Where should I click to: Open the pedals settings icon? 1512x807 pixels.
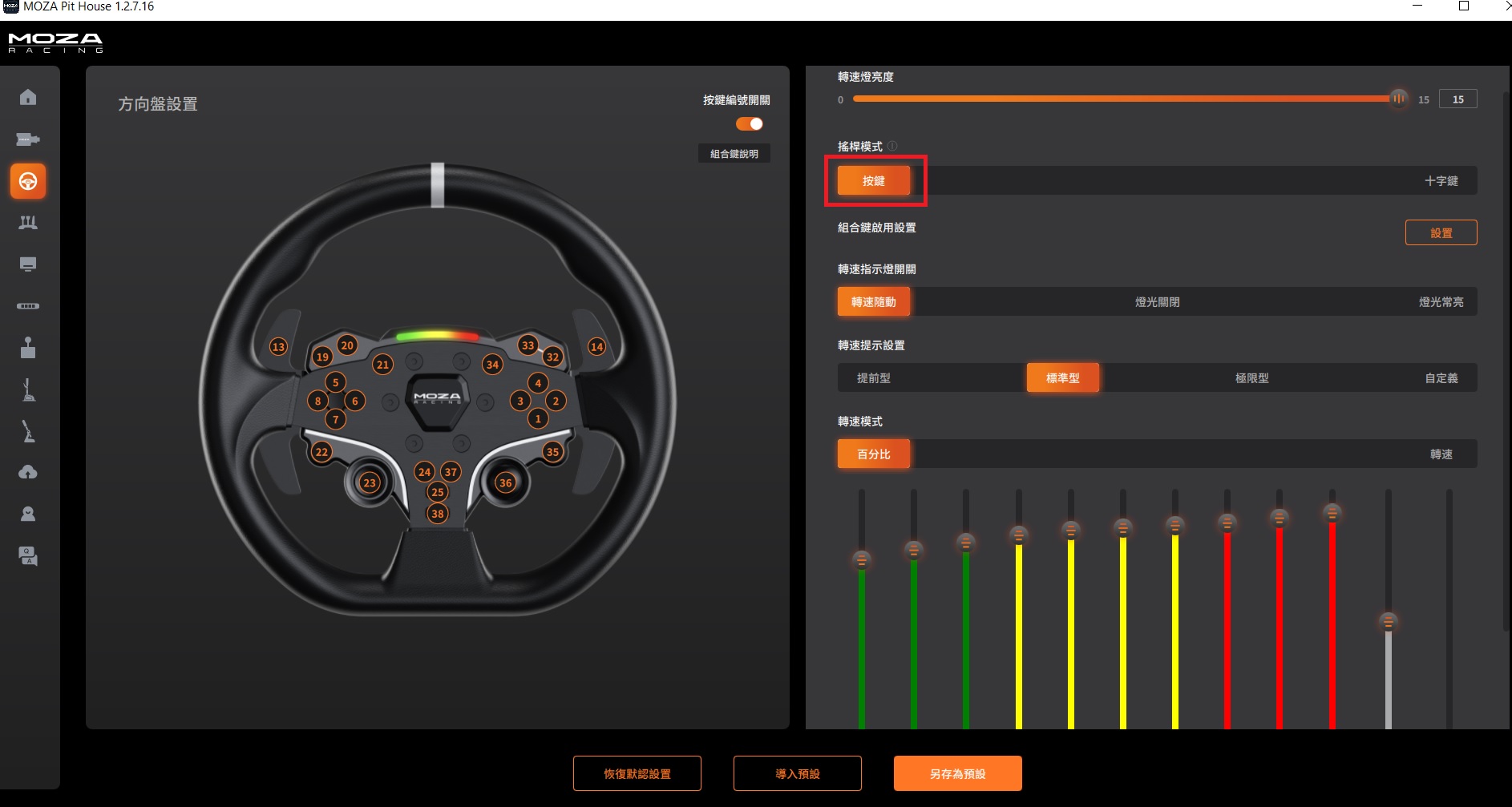[x=28, y=223]
